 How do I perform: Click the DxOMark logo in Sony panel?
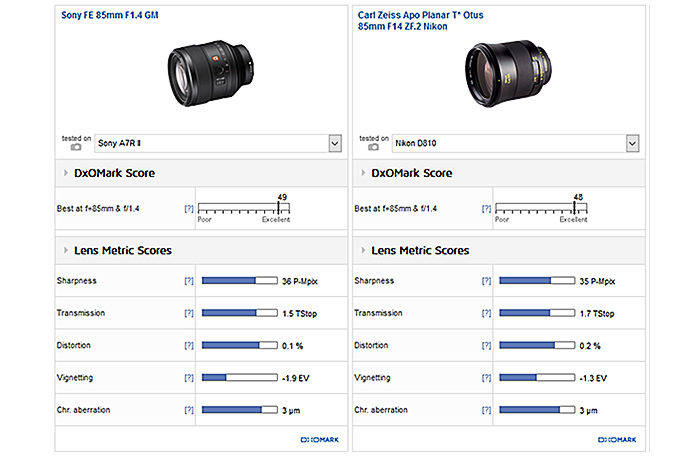(x=320, y=440)
